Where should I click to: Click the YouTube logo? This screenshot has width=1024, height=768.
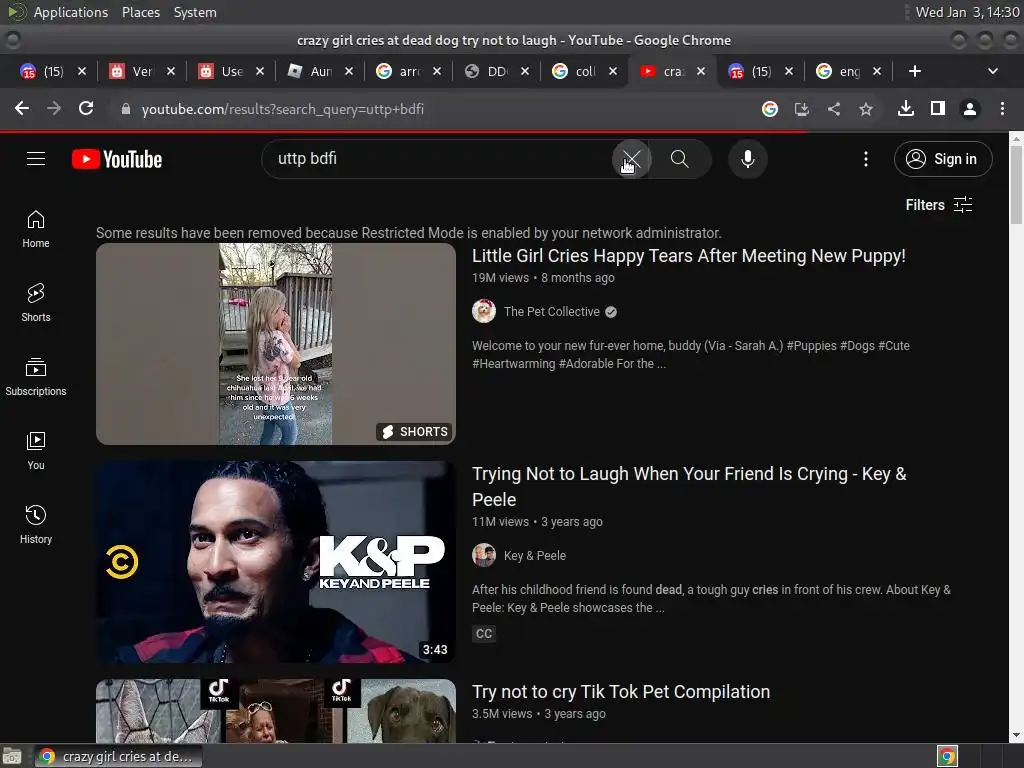click(117, 159)
